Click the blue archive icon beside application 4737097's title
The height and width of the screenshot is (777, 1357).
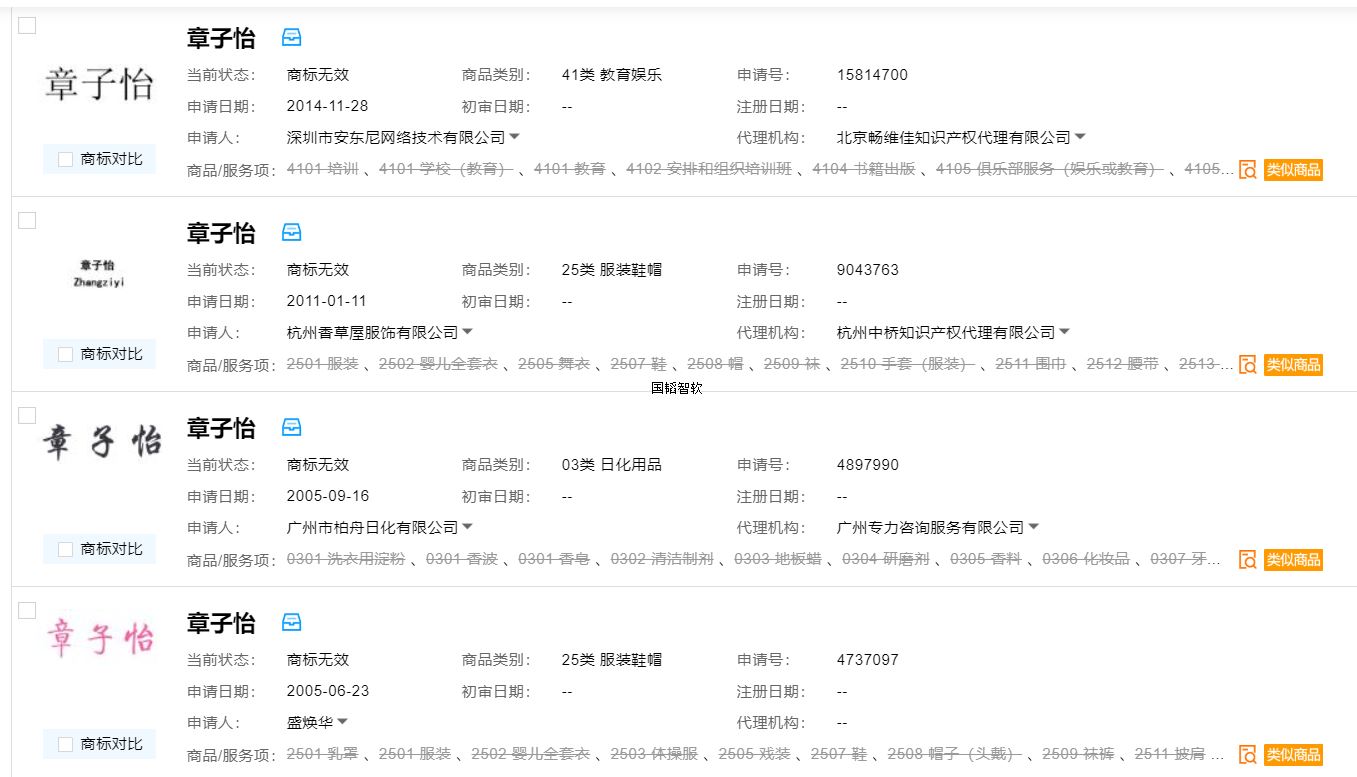pyautogui.click(x=291, y=623)
